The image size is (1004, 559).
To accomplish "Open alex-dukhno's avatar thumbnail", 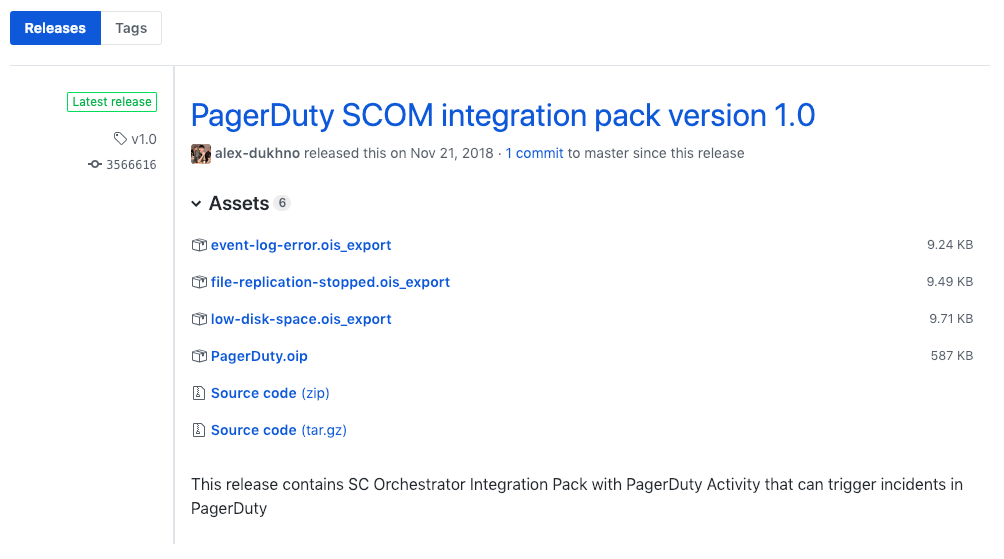I will 201,153.
